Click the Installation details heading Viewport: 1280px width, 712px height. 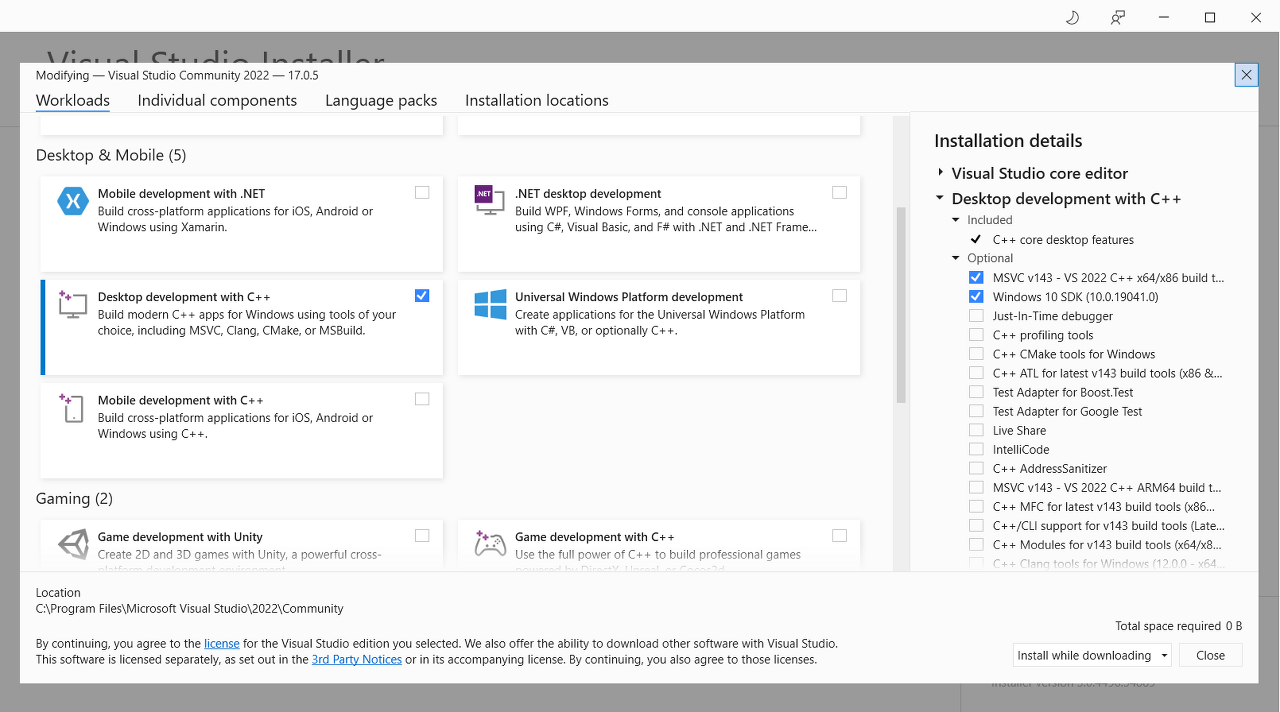[1008, 141]
